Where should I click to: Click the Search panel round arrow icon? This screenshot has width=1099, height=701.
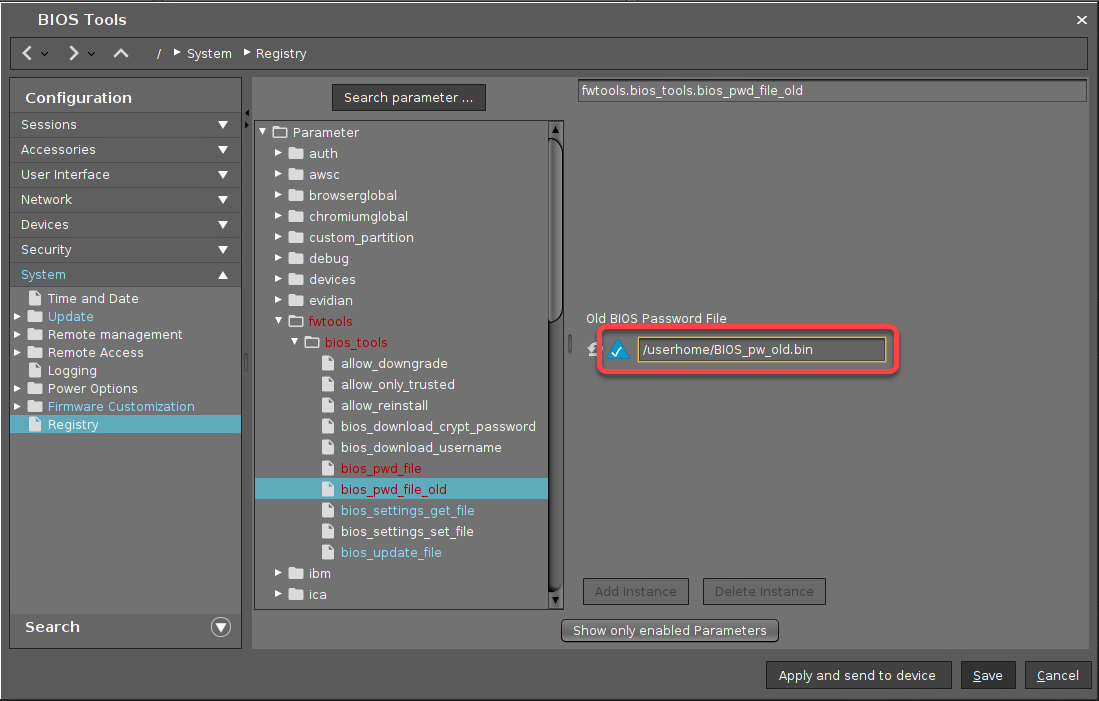tap(221, 627)
